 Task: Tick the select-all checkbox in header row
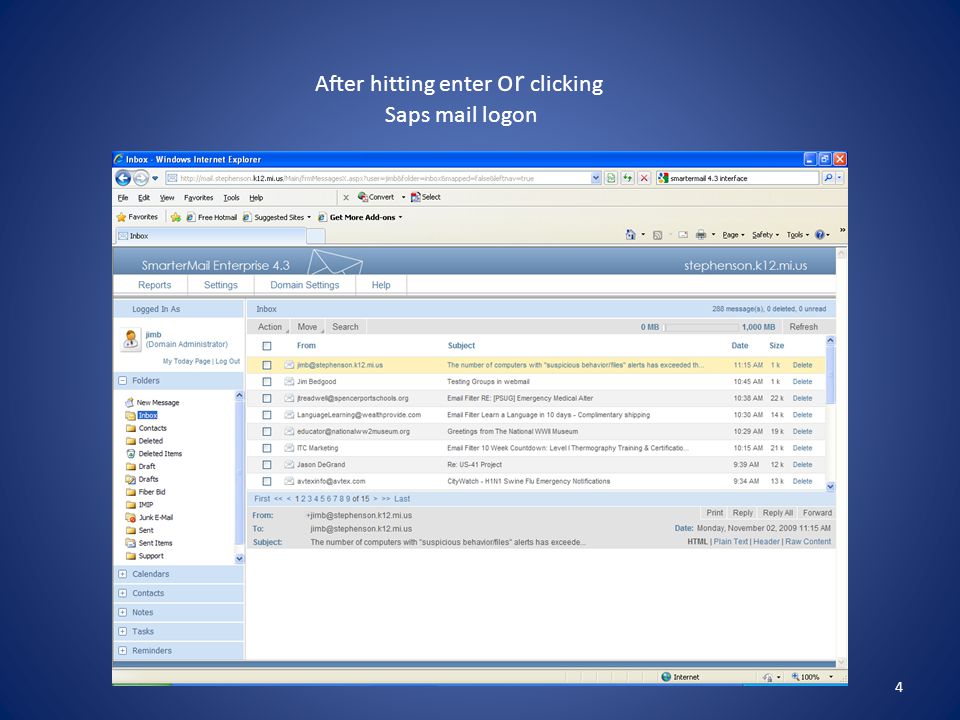(267, 346)
